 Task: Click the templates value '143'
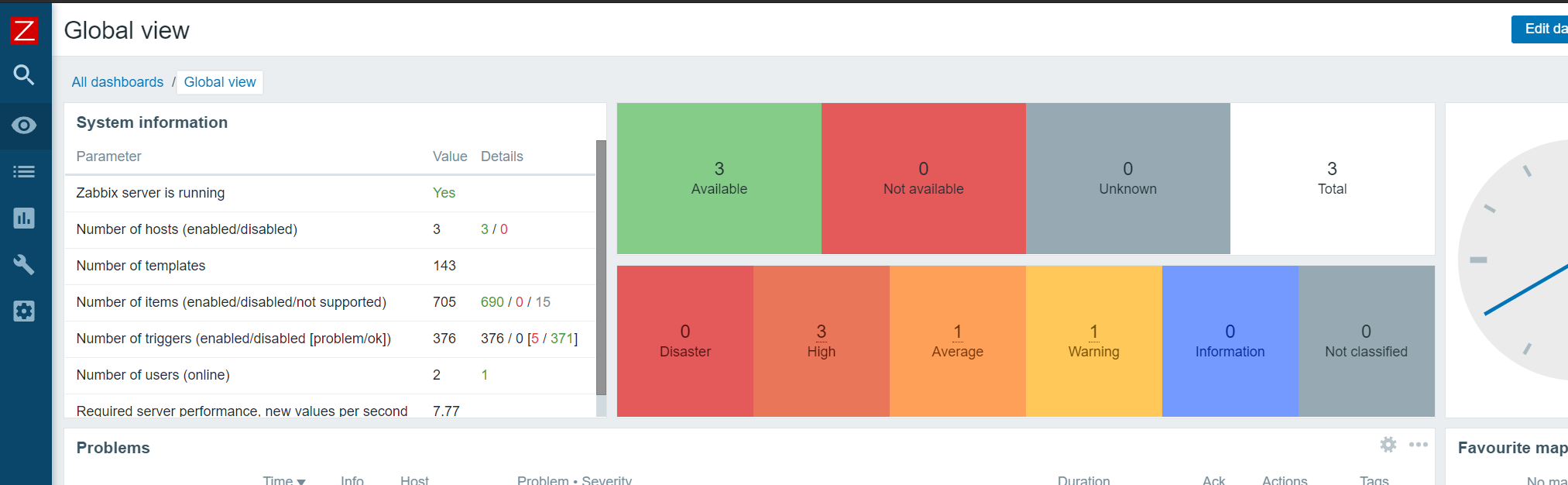[444, 266]
